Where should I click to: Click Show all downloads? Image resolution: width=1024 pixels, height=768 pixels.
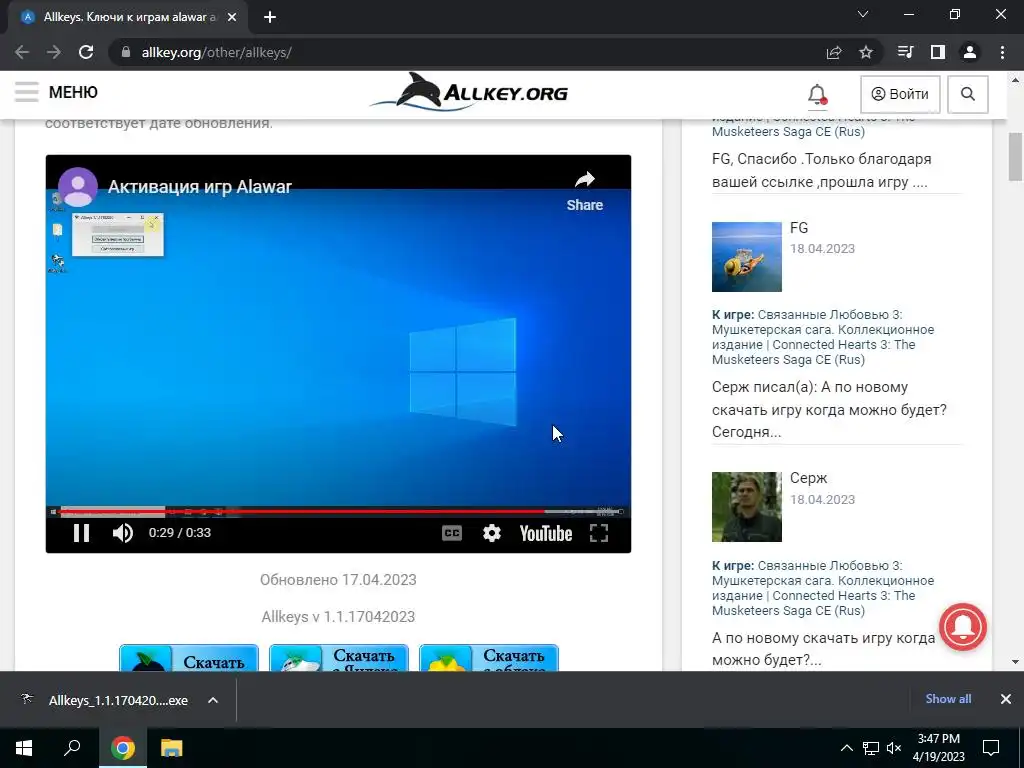(948, 699)
